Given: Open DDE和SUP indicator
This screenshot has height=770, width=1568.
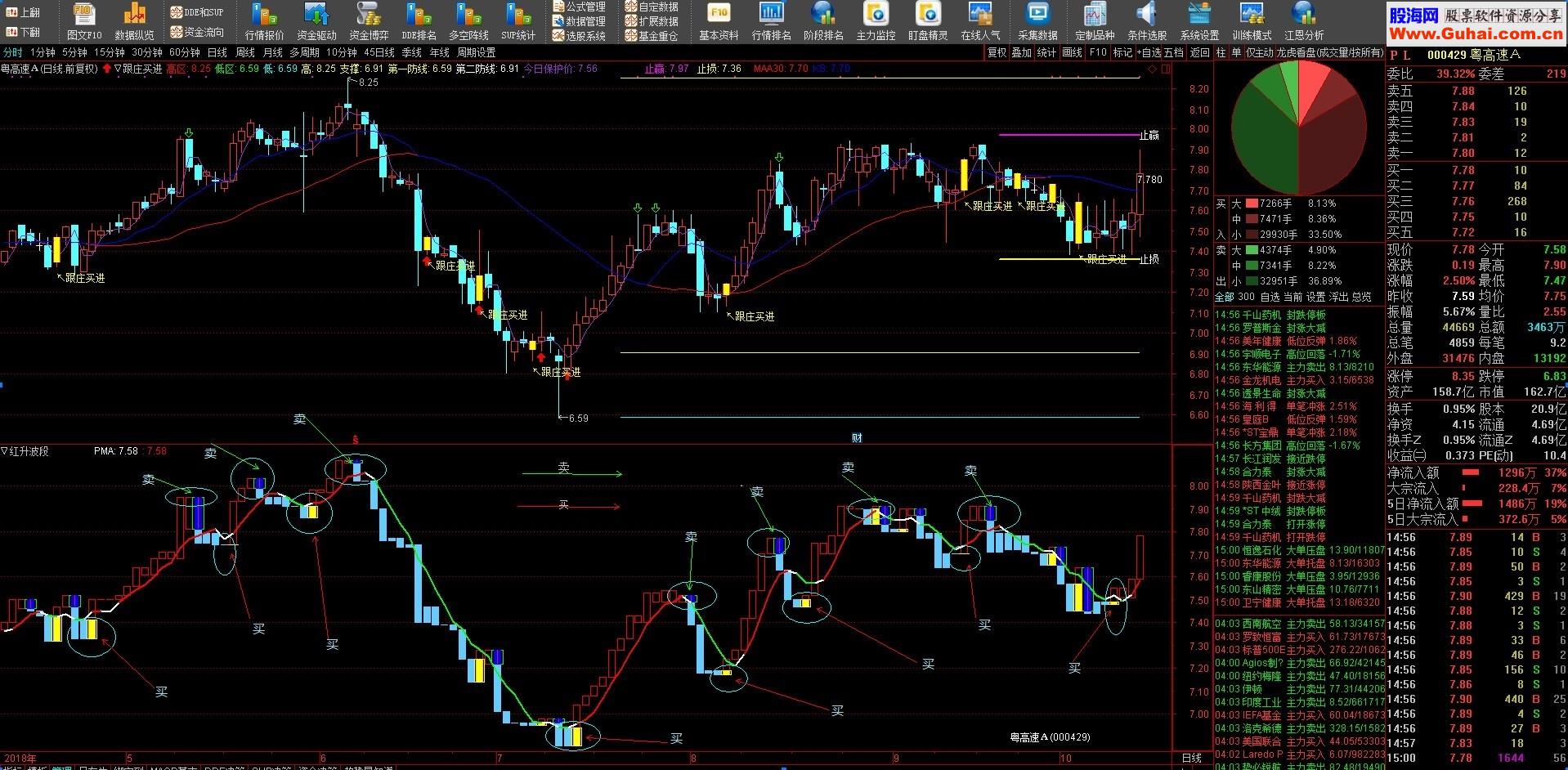Looking at the screenshot, I should [196, 12].
